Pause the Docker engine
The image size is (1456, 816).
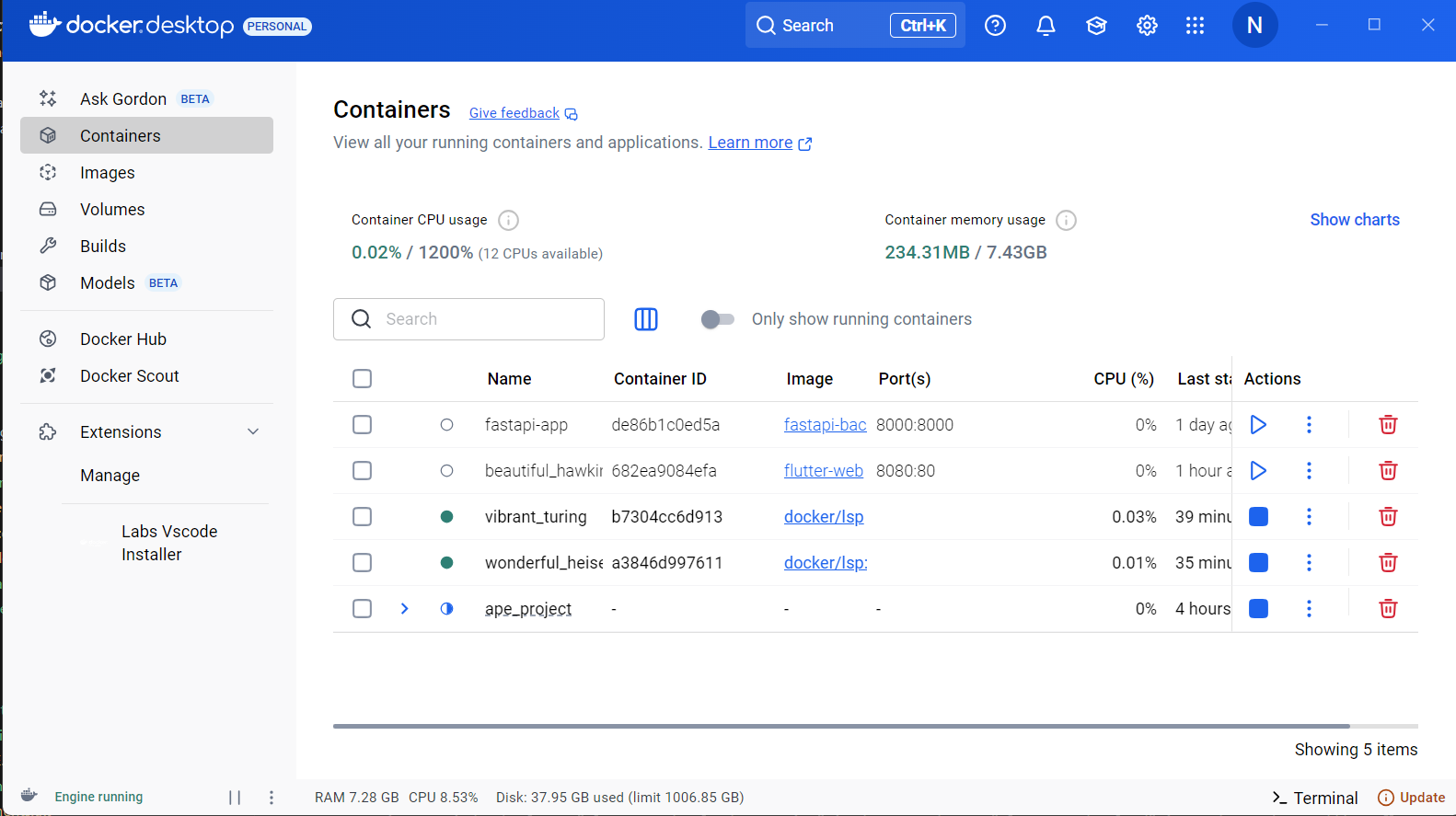pyautogui.click(x=235, y=798)
